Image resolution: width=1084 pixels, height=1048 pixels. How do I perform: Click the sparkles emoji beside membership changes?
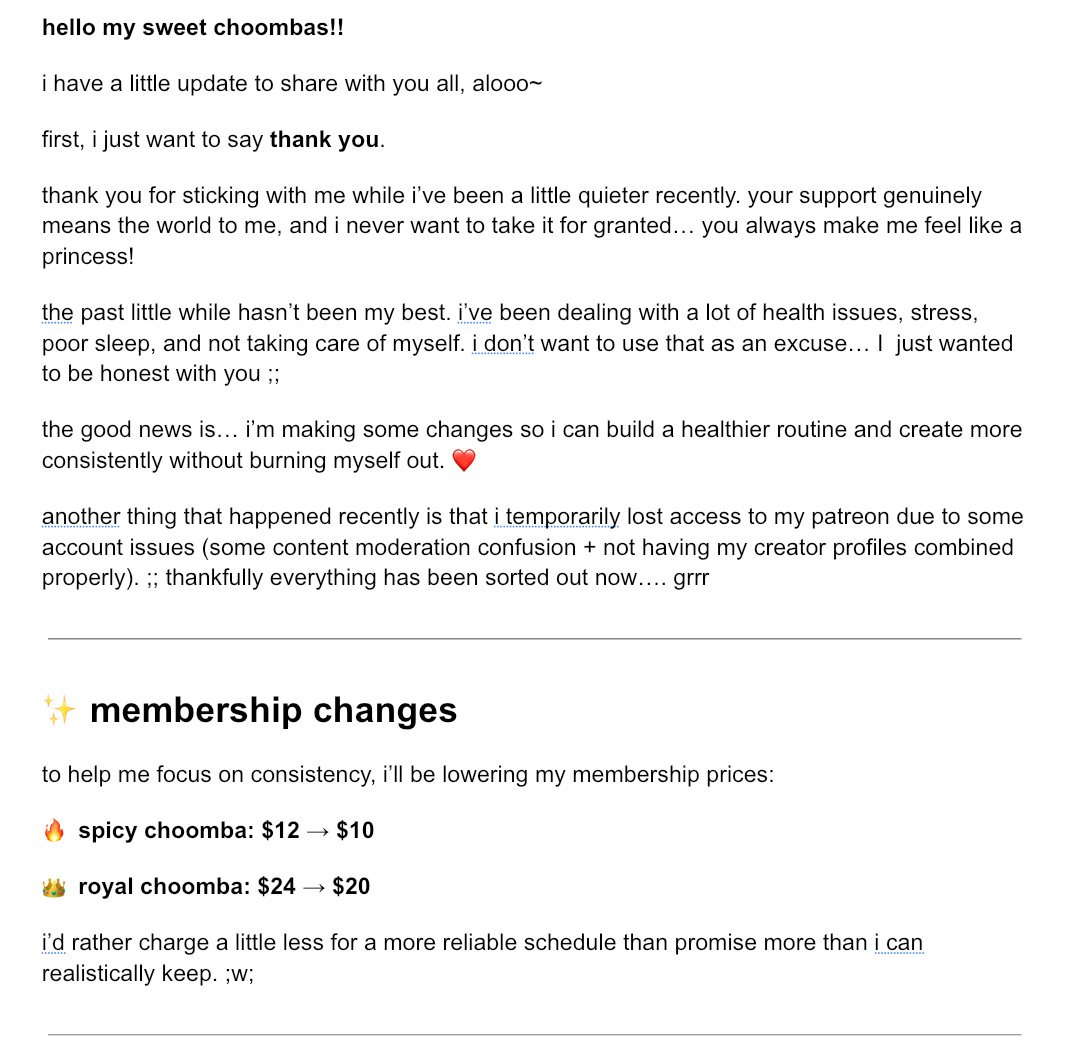59,710
